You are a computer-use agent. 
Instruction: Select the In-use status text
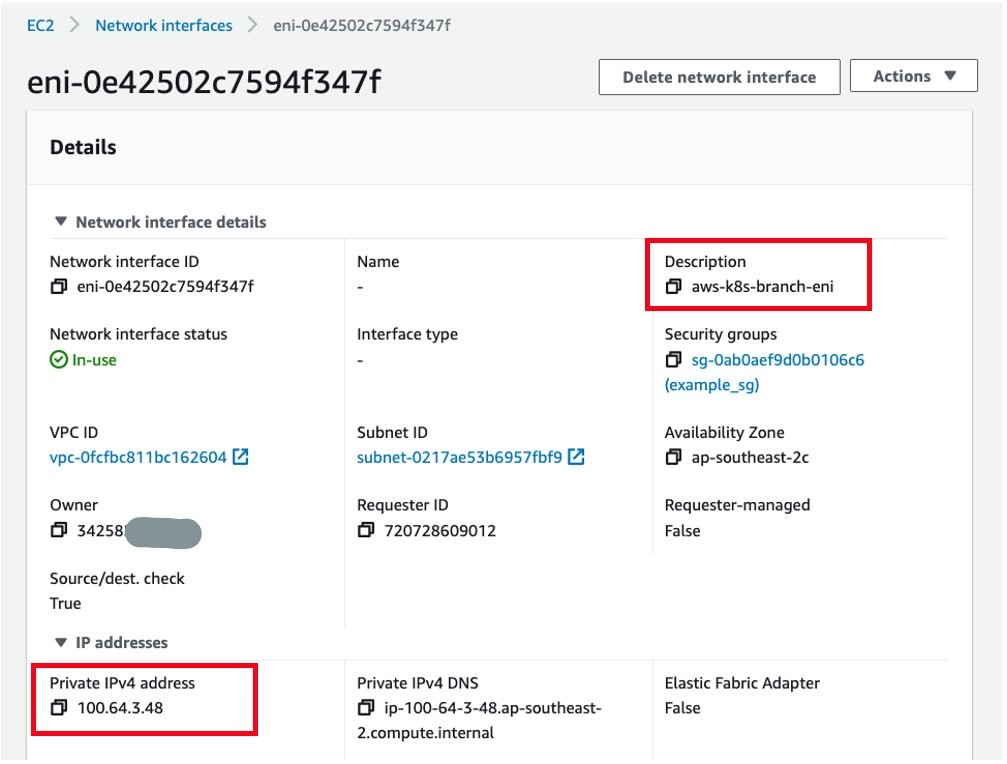[x=94, y=360]
